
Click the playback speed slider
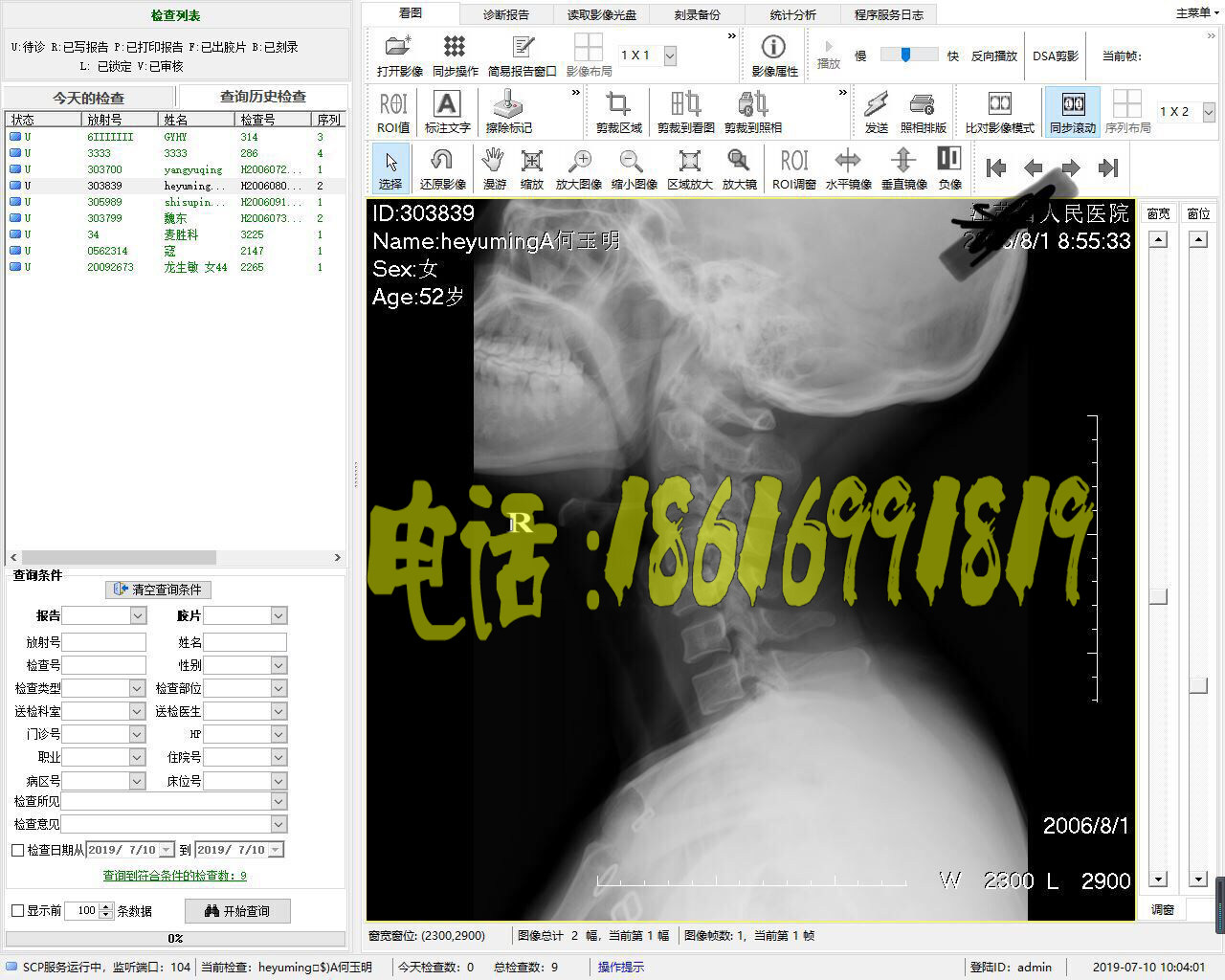pos(908,56)
